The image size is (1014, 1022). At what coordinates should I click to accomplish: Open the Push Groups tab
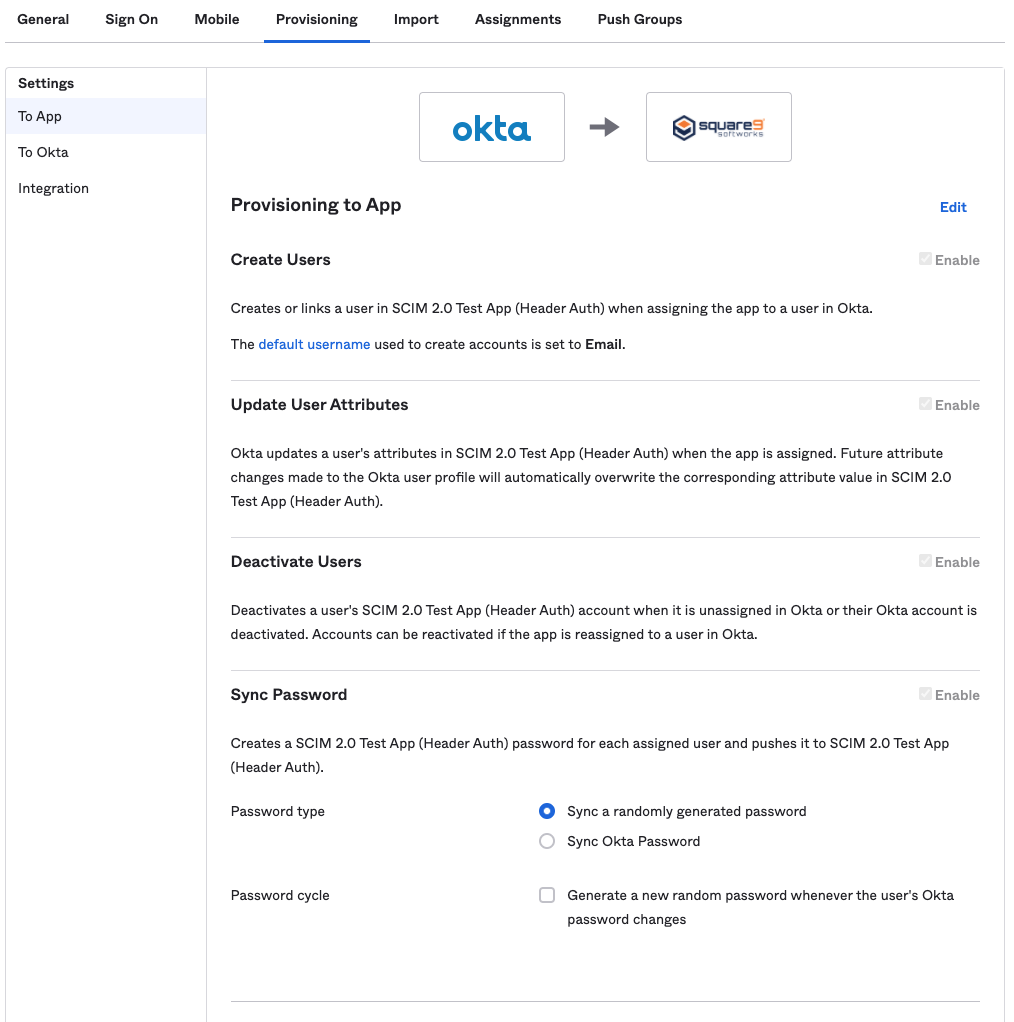point(640,19)
